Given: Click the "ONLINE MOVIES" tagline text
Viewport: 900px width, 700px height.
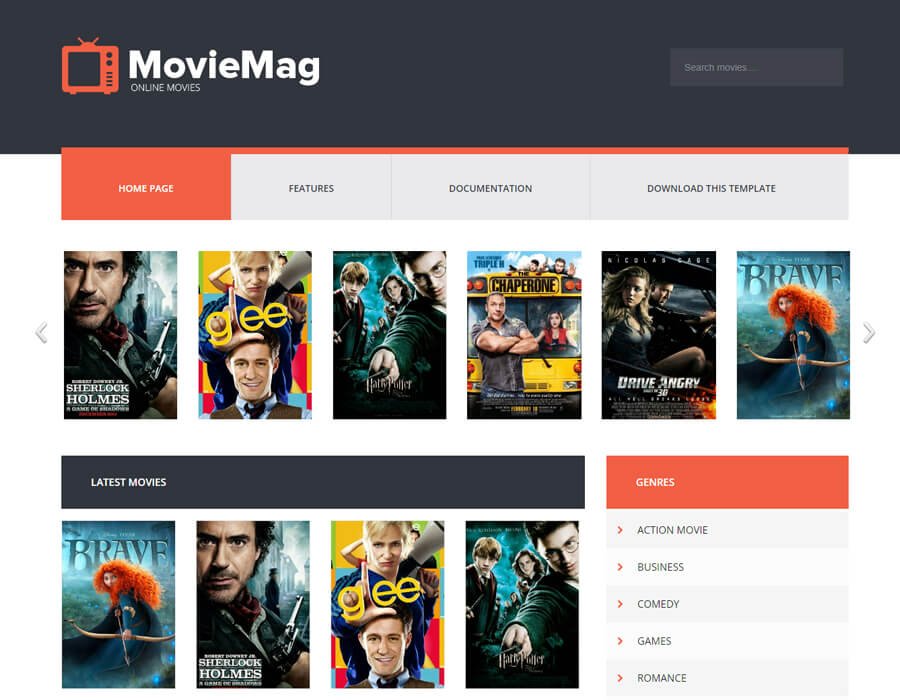Looking at the screenshot, I should pyautogui.click(x=165, y=88).
